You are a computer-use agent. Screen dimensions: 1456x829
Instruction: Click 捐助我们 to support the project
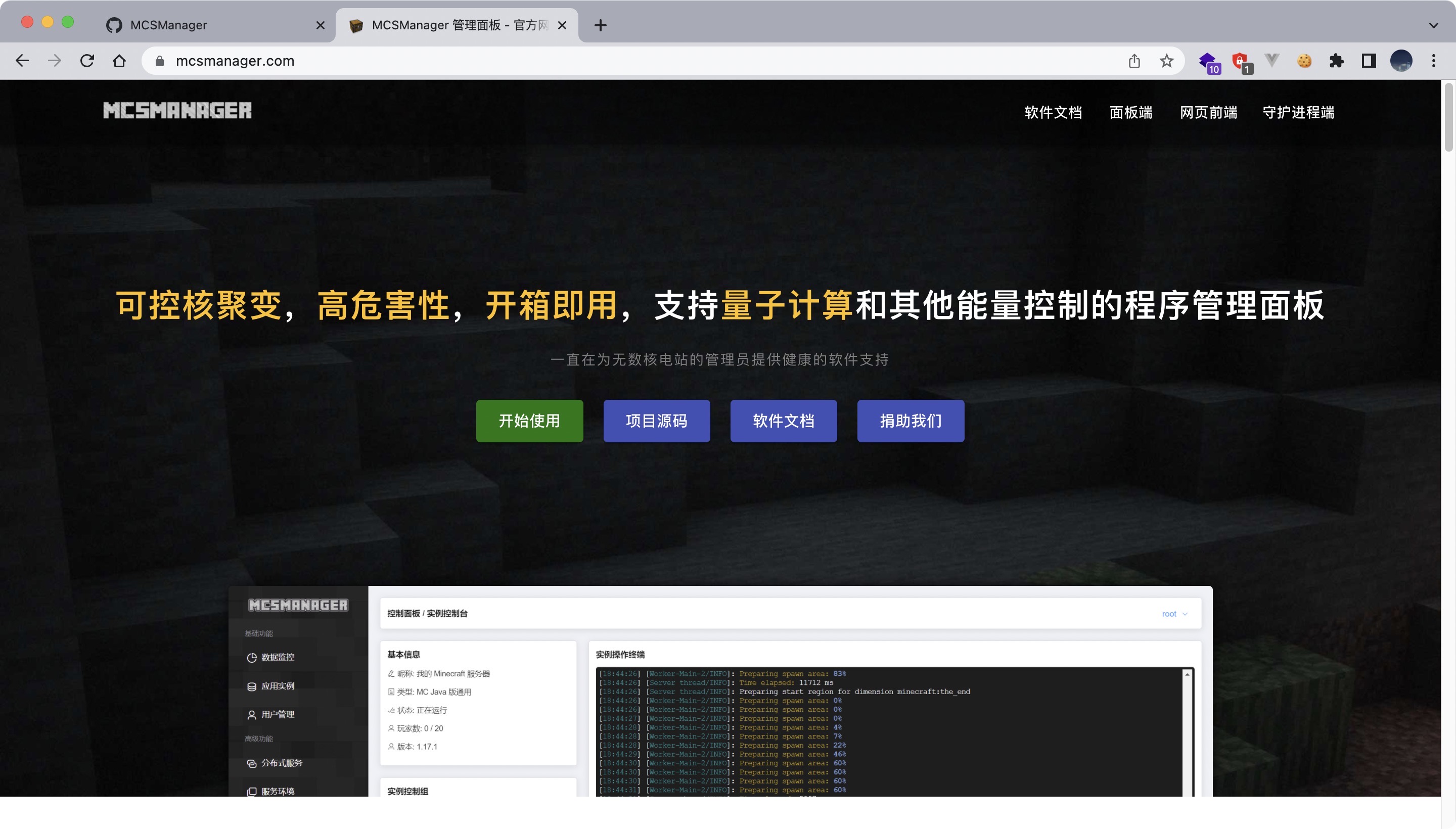pos(910,421)
